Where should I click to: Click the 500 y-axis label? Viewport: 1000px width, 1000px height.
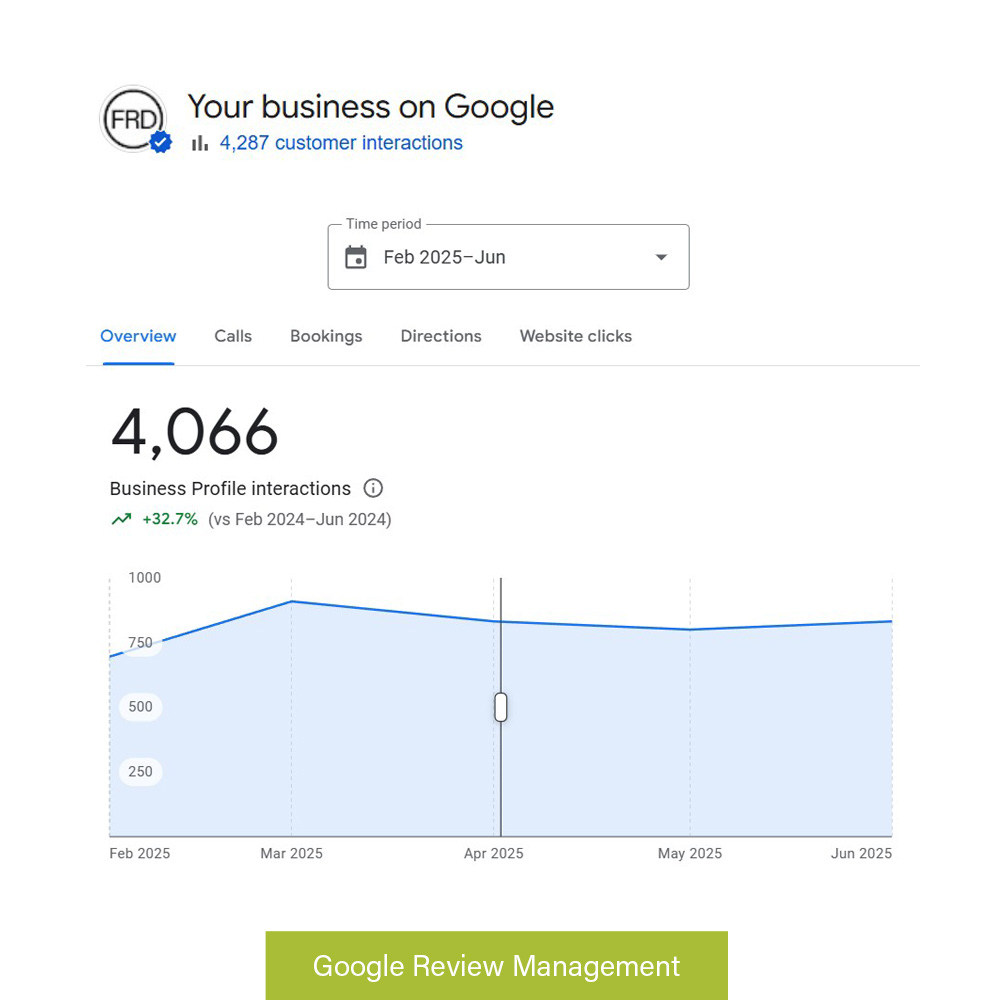(141, 707)
